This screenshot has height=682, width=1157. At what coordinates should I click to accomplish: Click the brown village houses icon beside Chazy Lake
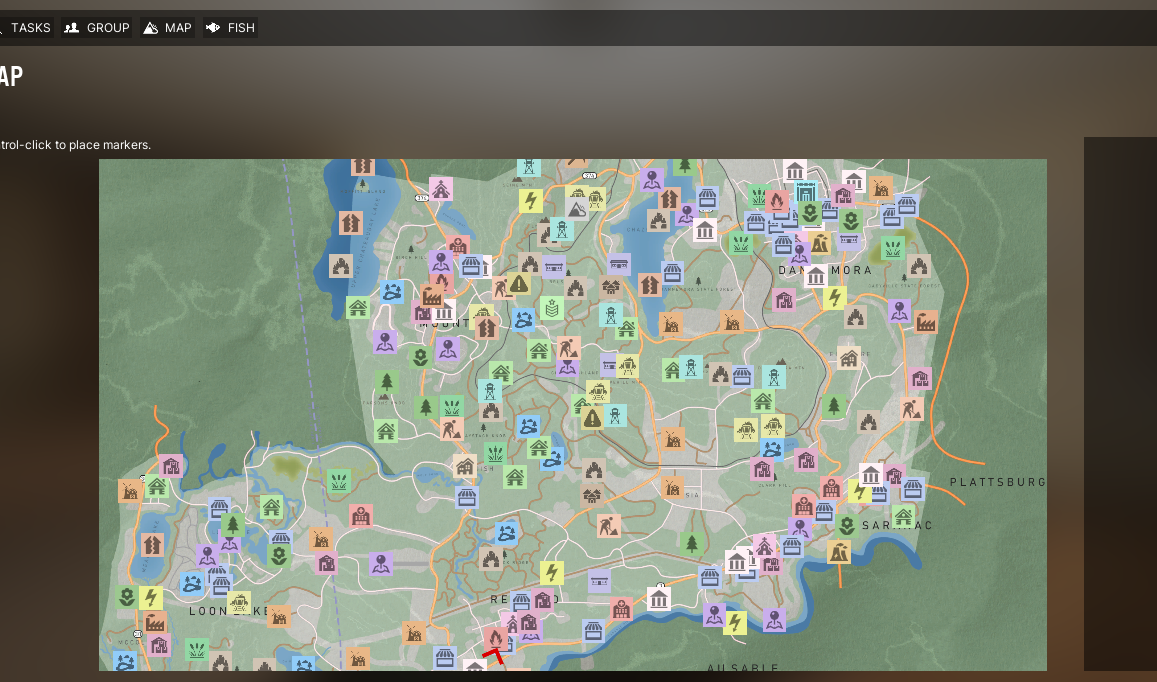pos(610,286)
